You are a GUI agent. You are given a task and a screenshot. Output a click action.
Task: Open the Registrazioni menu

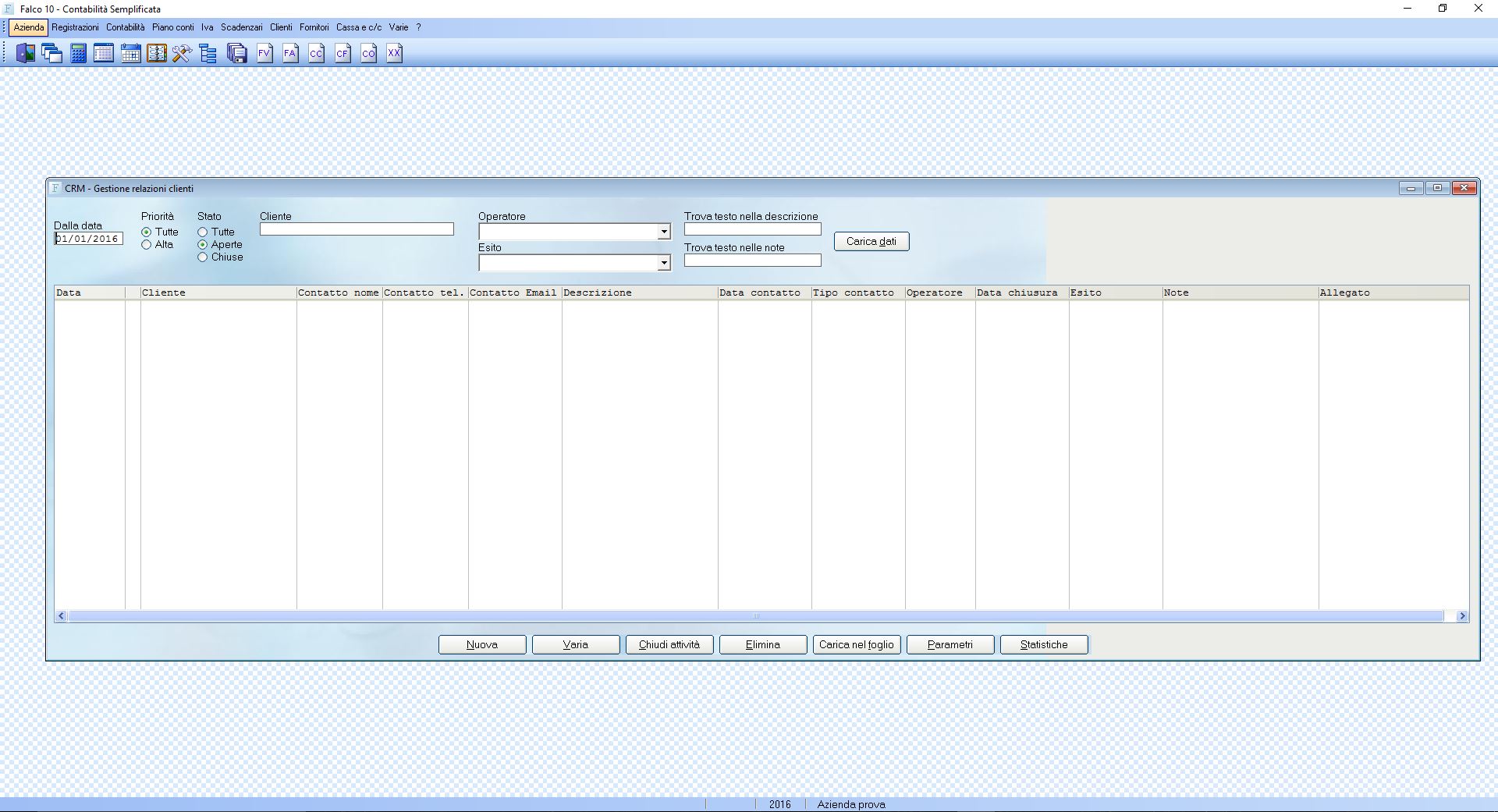pyautogui.click(x=76, y=27)
